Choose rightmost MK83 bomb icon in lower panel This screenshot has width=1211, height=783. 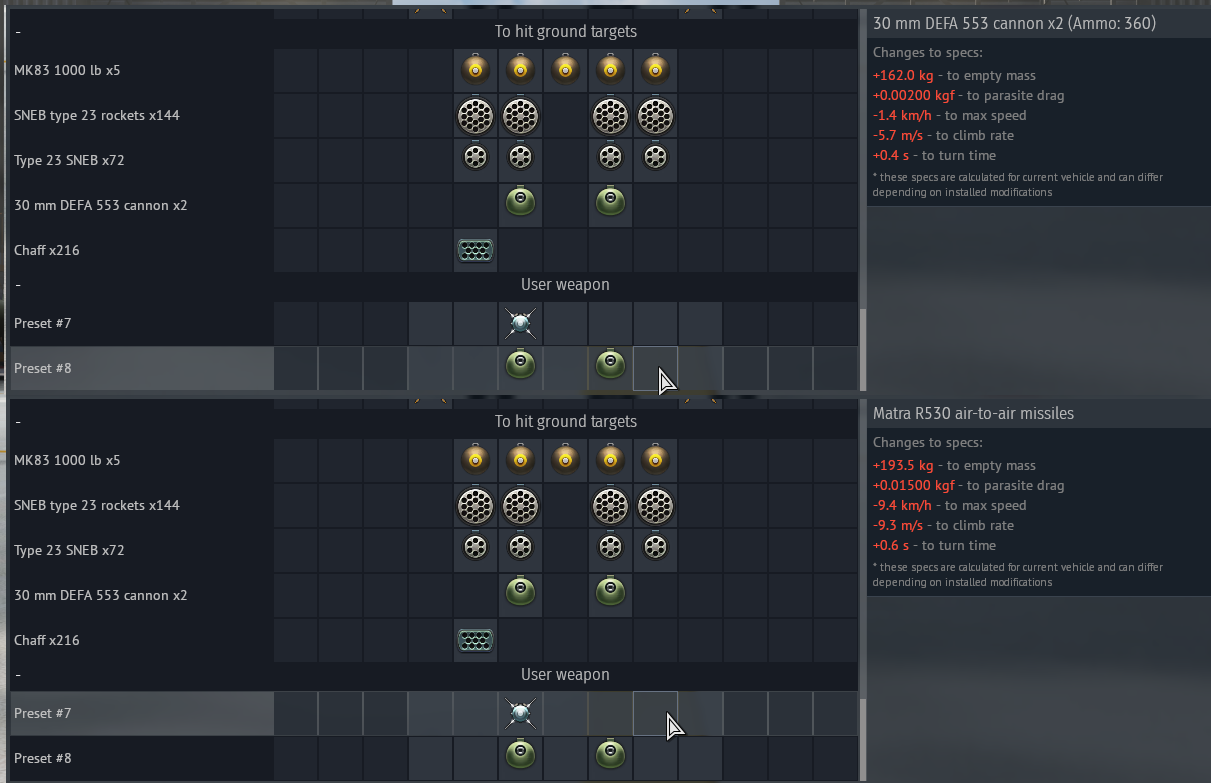pos(655,460)
